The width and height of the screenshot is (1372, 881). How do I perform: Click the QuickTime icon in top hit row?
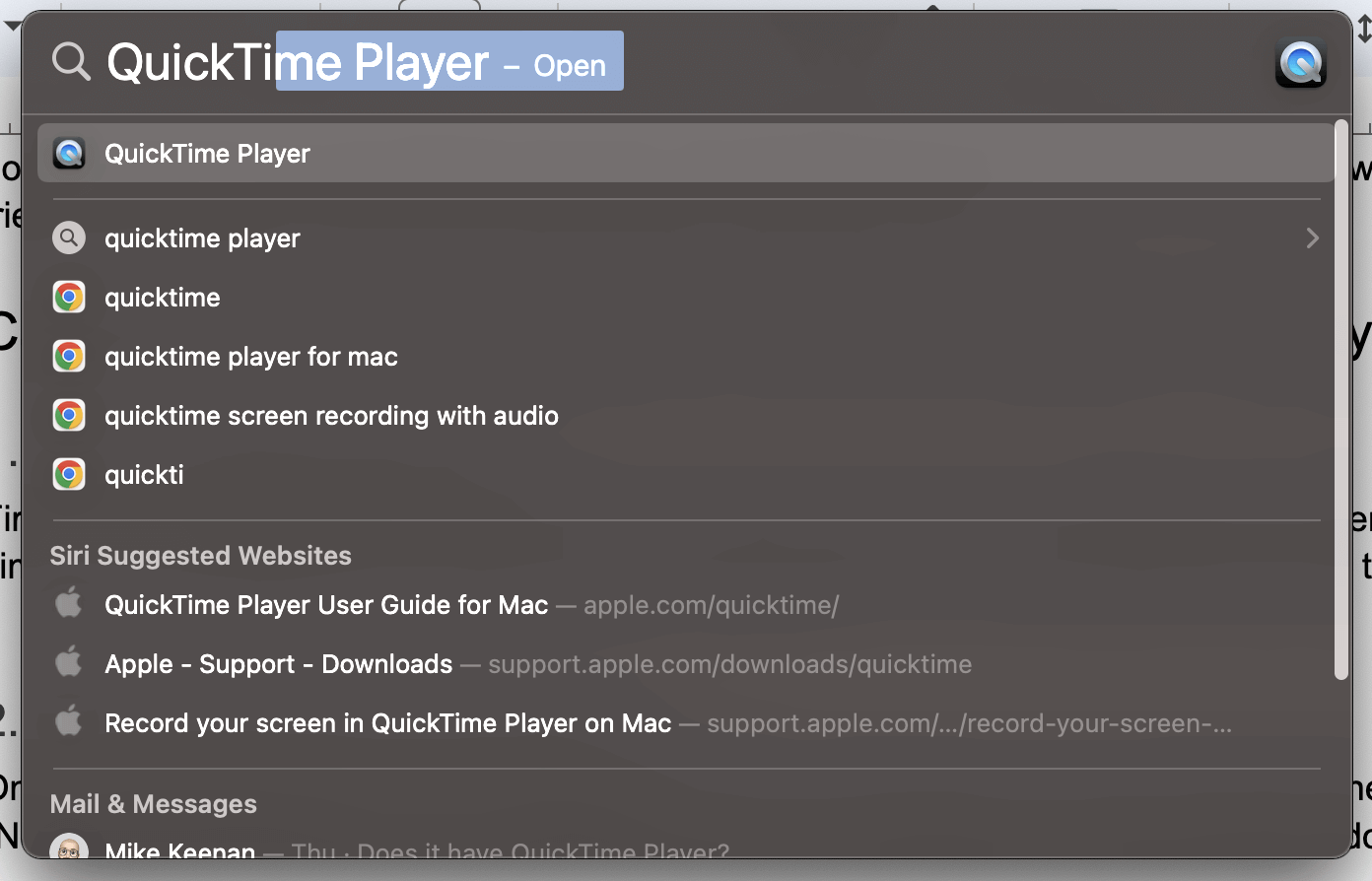(x=69, y=154)
